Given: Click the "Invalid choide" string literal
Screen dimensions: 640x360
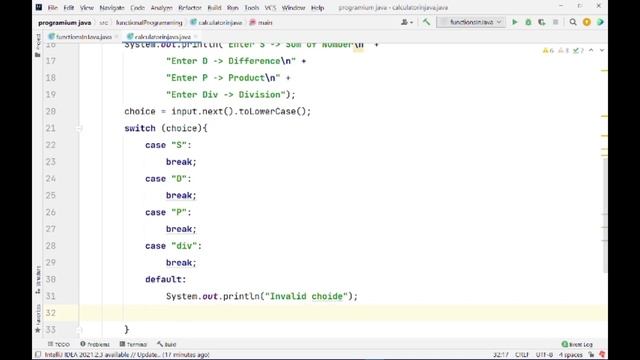Looking at the screenshot, I should coord(306,296).
